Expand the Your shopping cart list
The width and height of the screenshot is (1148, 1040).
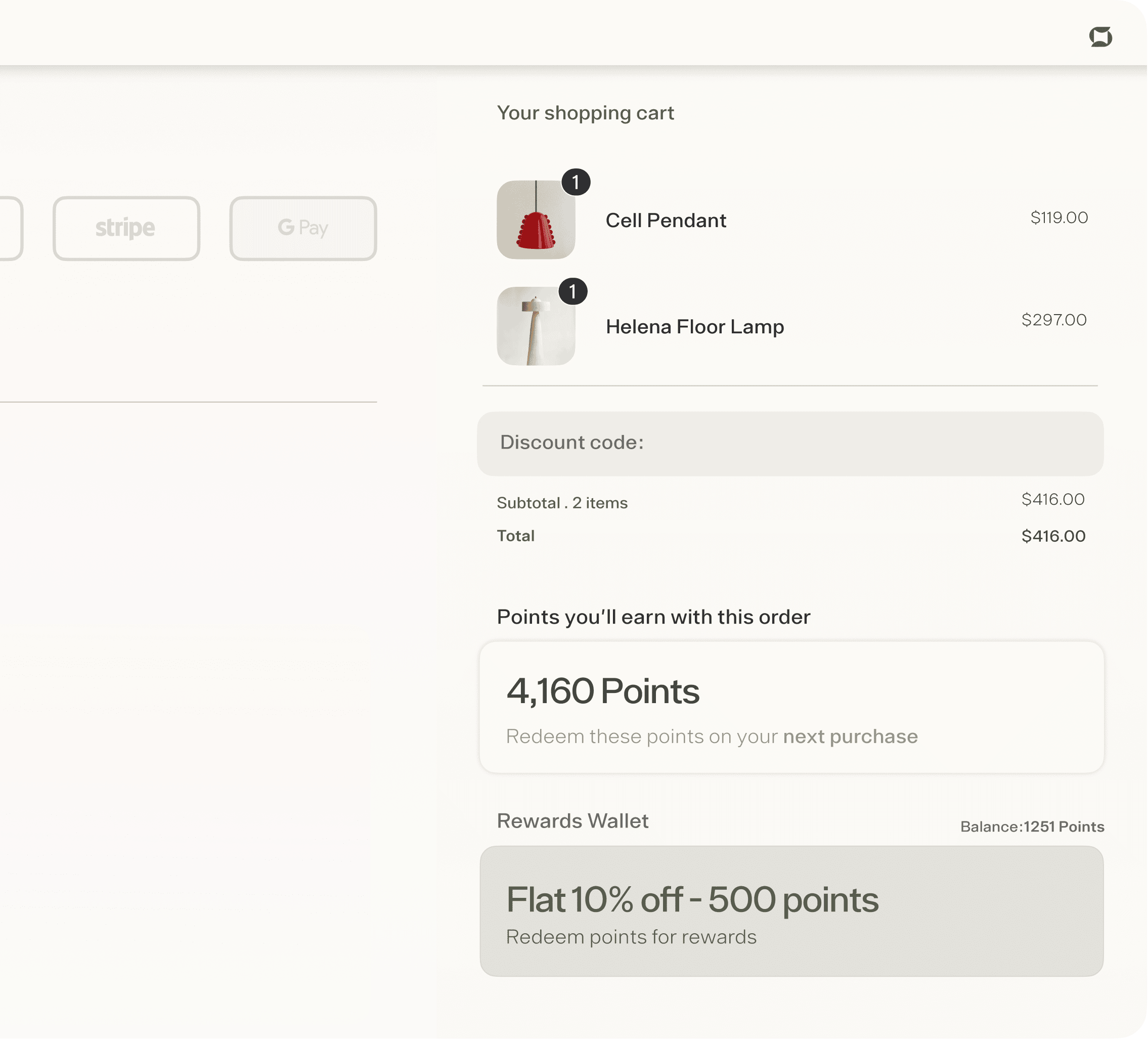point(586,113)
